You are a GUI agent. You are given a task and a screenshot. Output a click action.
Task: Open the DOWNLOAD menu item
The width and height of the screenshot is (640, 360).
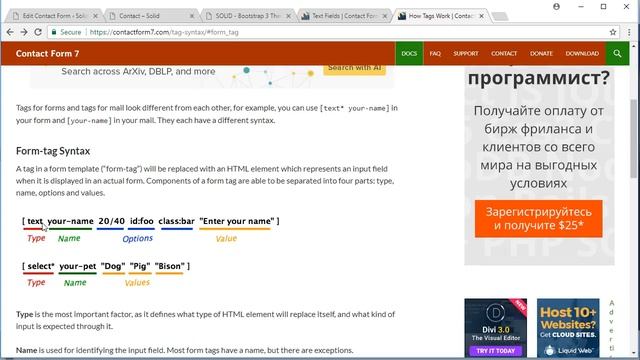click(582, 53)
